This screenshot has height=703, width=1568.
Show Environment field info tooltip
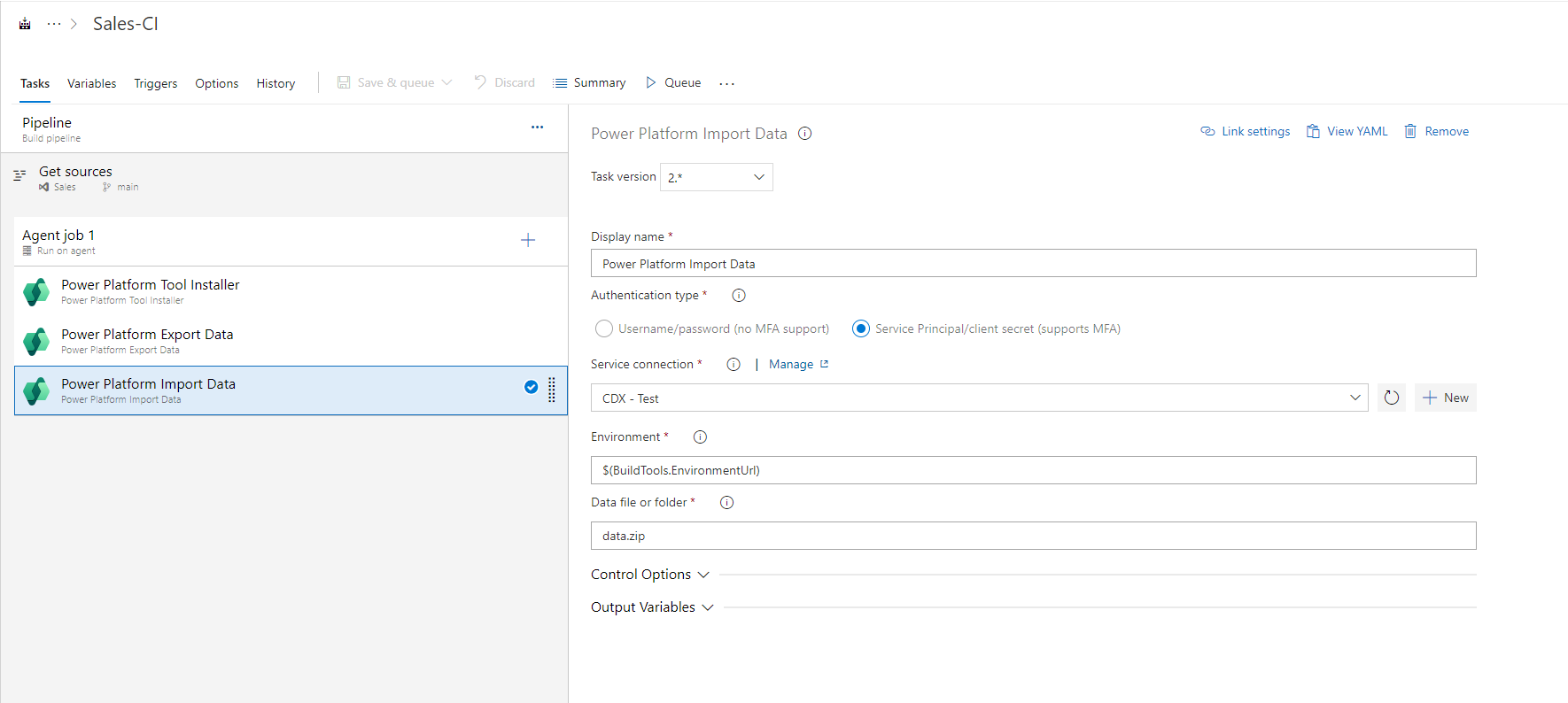coord(700,437)
